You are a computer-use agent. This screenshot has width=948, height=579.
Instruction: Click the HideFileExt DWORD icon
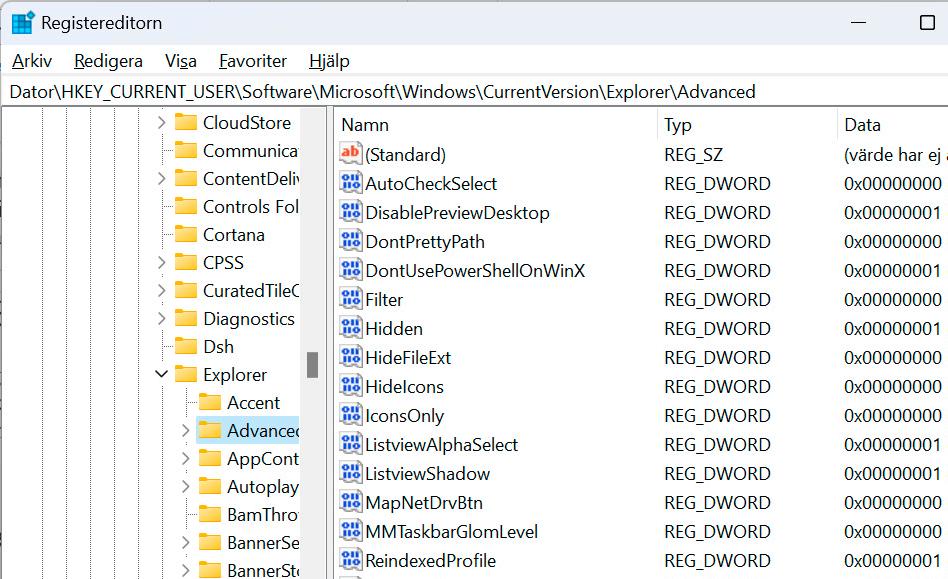pyautogui.click(x=351, y=357)
